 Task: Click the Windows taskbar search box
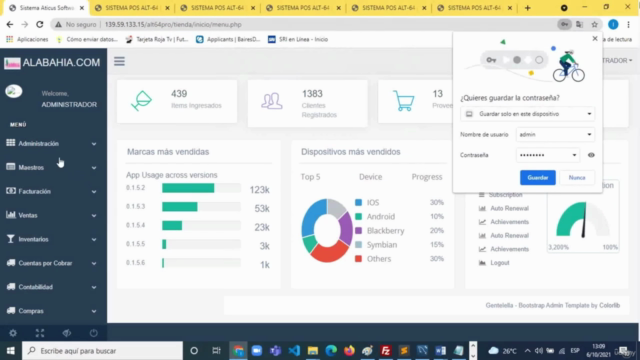click(x=102, y=351)
